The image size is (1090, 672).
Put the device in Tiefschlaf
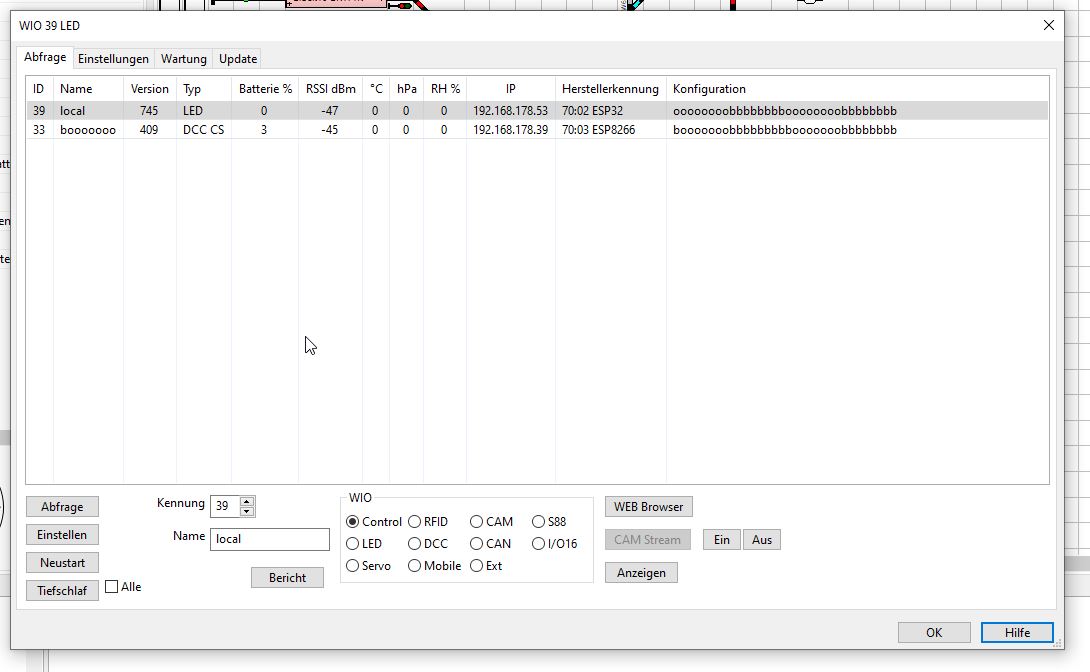pyautogui.click(x=62, y=591)
